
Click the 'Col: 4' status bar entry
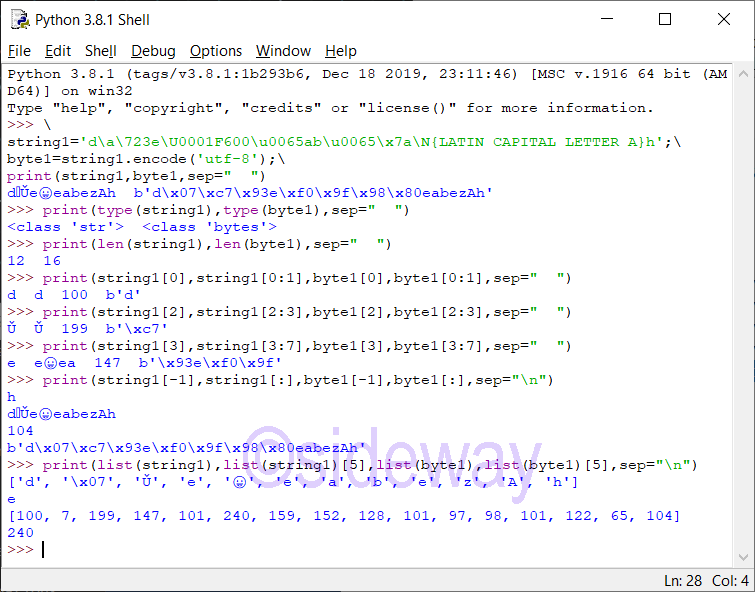coord(730,581)
